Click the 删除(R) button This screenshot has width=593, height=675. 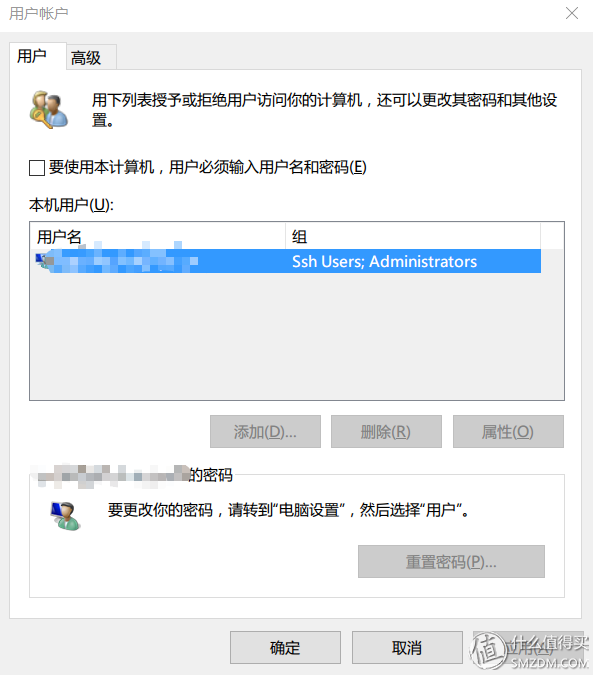(x=386, y=431)
